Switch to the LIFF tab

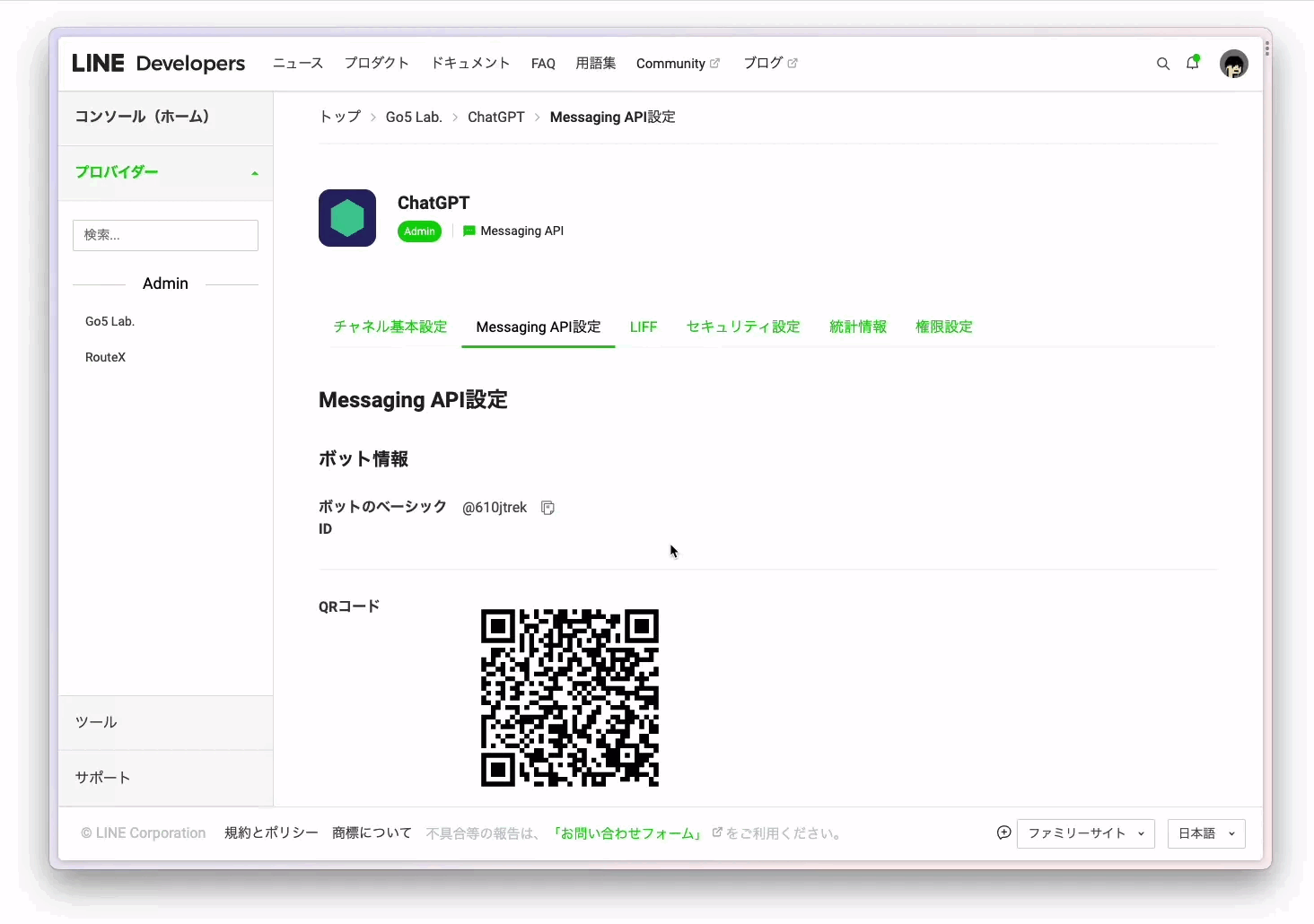pos(644,327)
